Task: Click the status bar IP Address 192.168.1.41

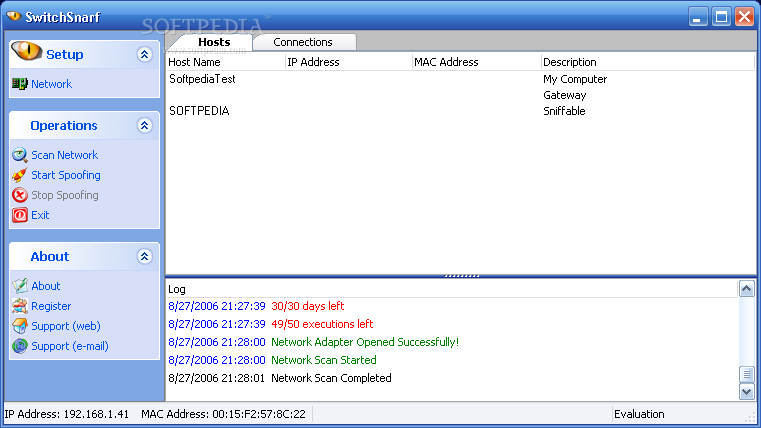Action: pos(66,414)
